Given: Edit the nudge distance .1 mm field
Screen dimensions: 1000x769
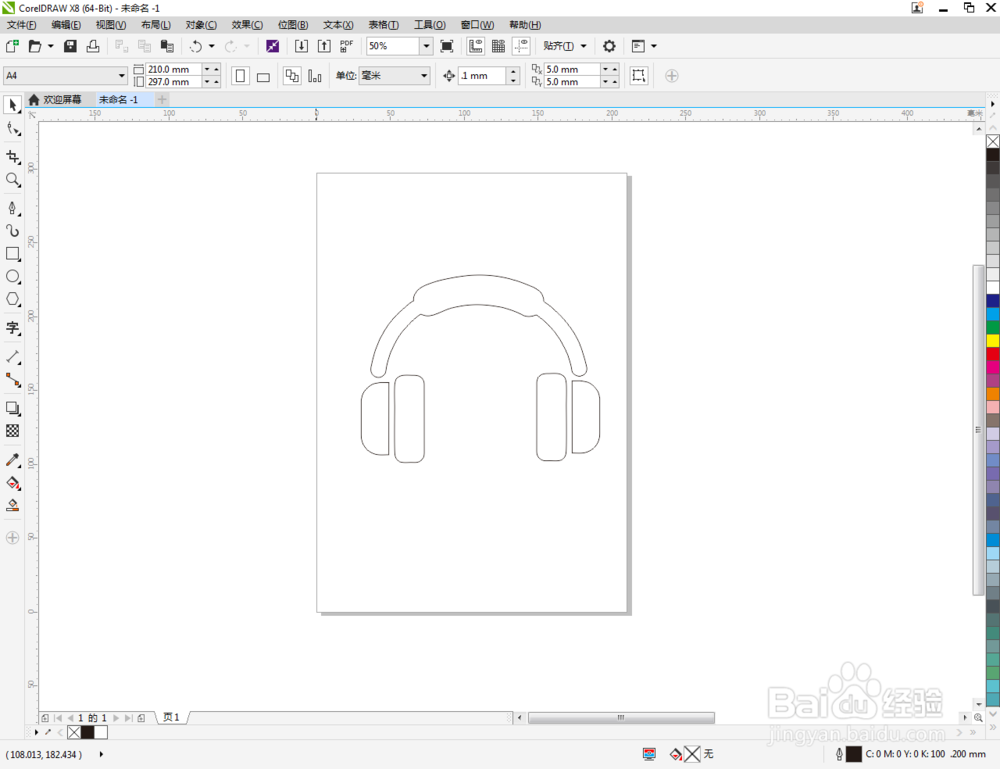Looking at the screenshot, I should [483, 75].
